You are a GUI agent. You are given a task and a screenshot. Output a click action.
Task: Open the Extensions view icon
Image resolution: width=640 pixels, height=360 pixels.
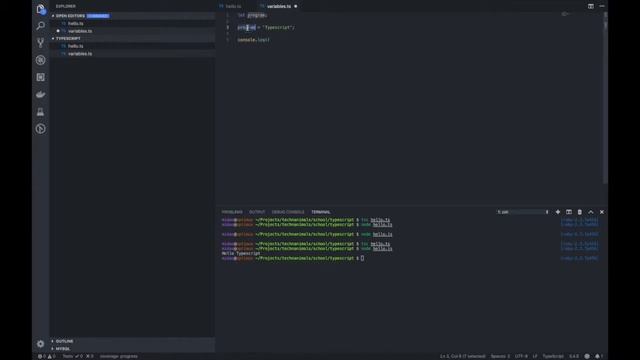(40, 77)
